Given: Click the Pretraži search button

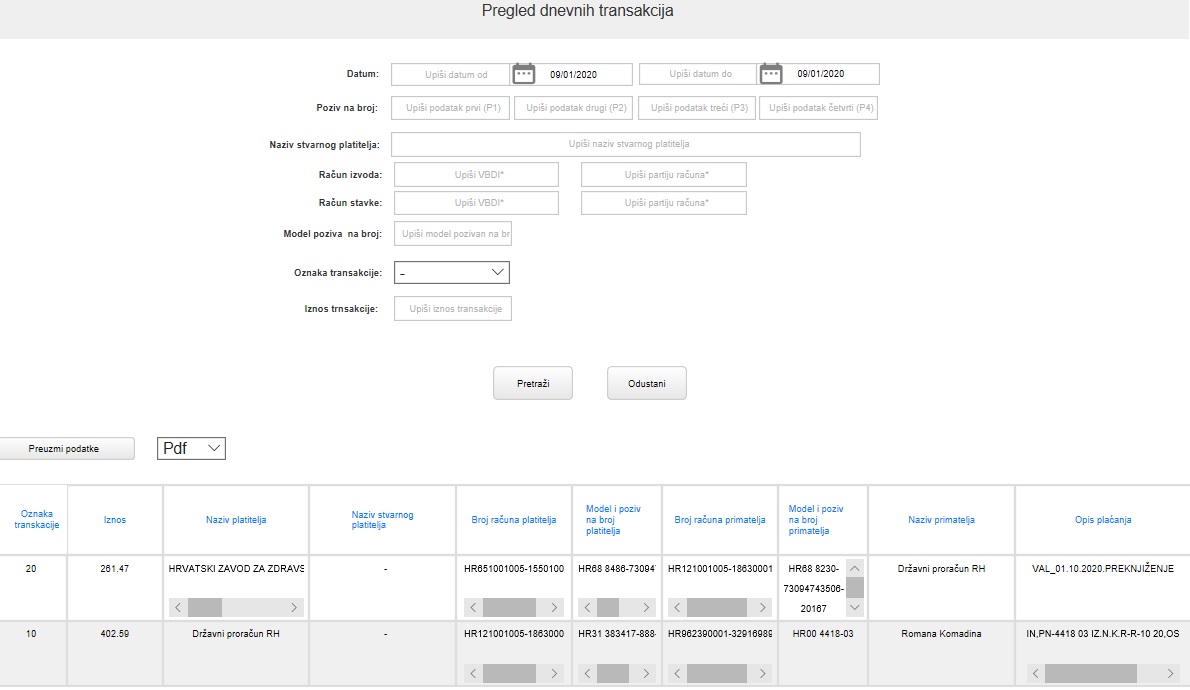Looking at the screenshot, I should (x=532, y=383).
